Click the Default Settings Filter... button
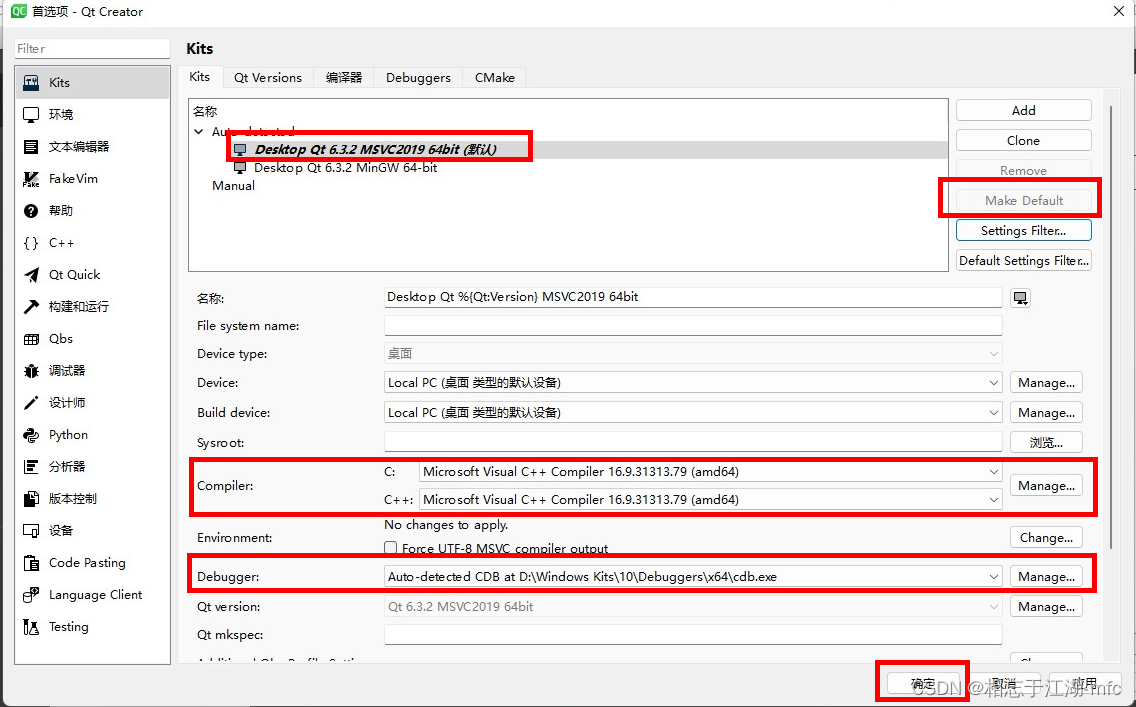This screenshot has width=1136, height=707. coord(1024,260)
